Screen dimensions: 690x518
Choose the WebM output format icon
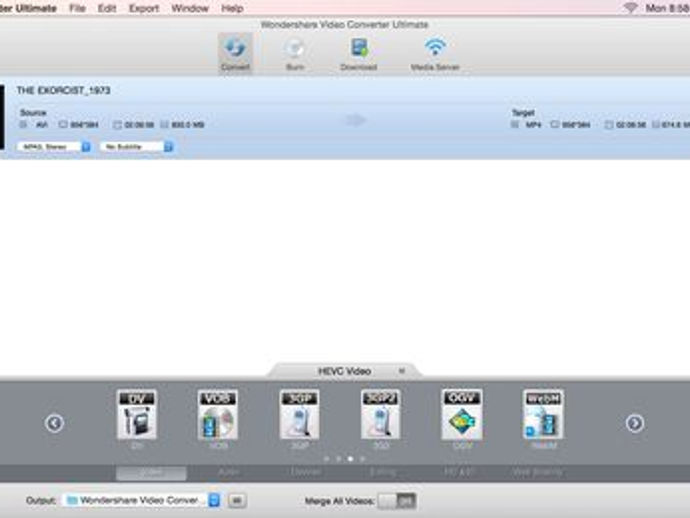tap(543, 415)
